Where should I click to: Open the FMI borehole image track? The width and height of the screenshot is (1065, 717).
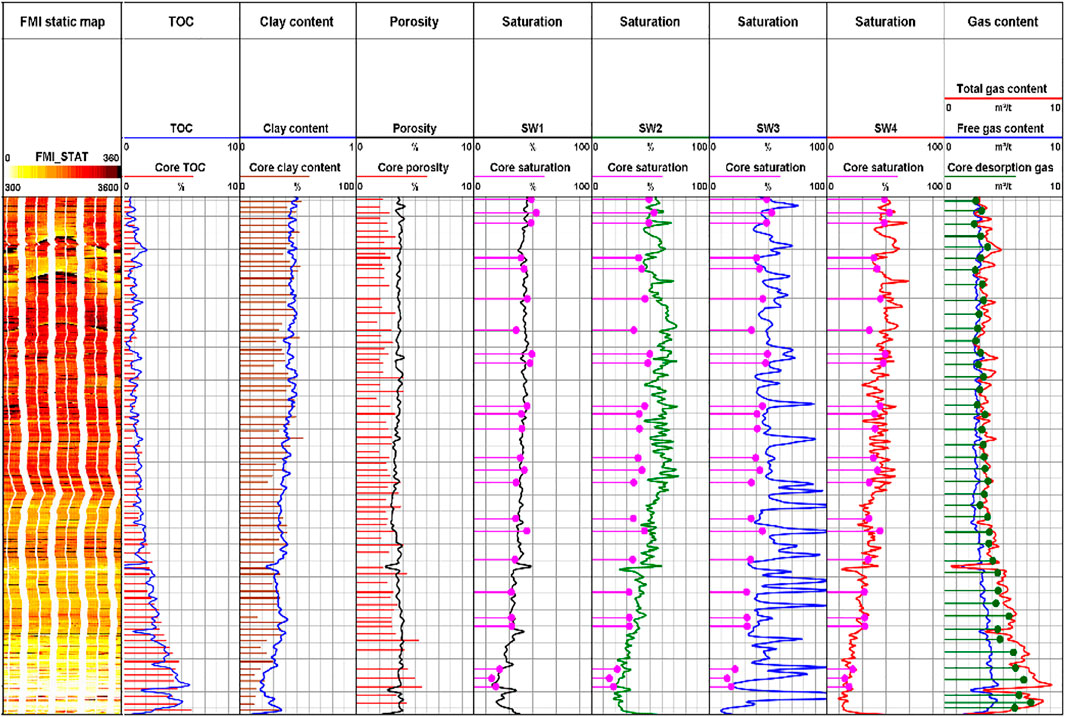[x=62, y=456]
